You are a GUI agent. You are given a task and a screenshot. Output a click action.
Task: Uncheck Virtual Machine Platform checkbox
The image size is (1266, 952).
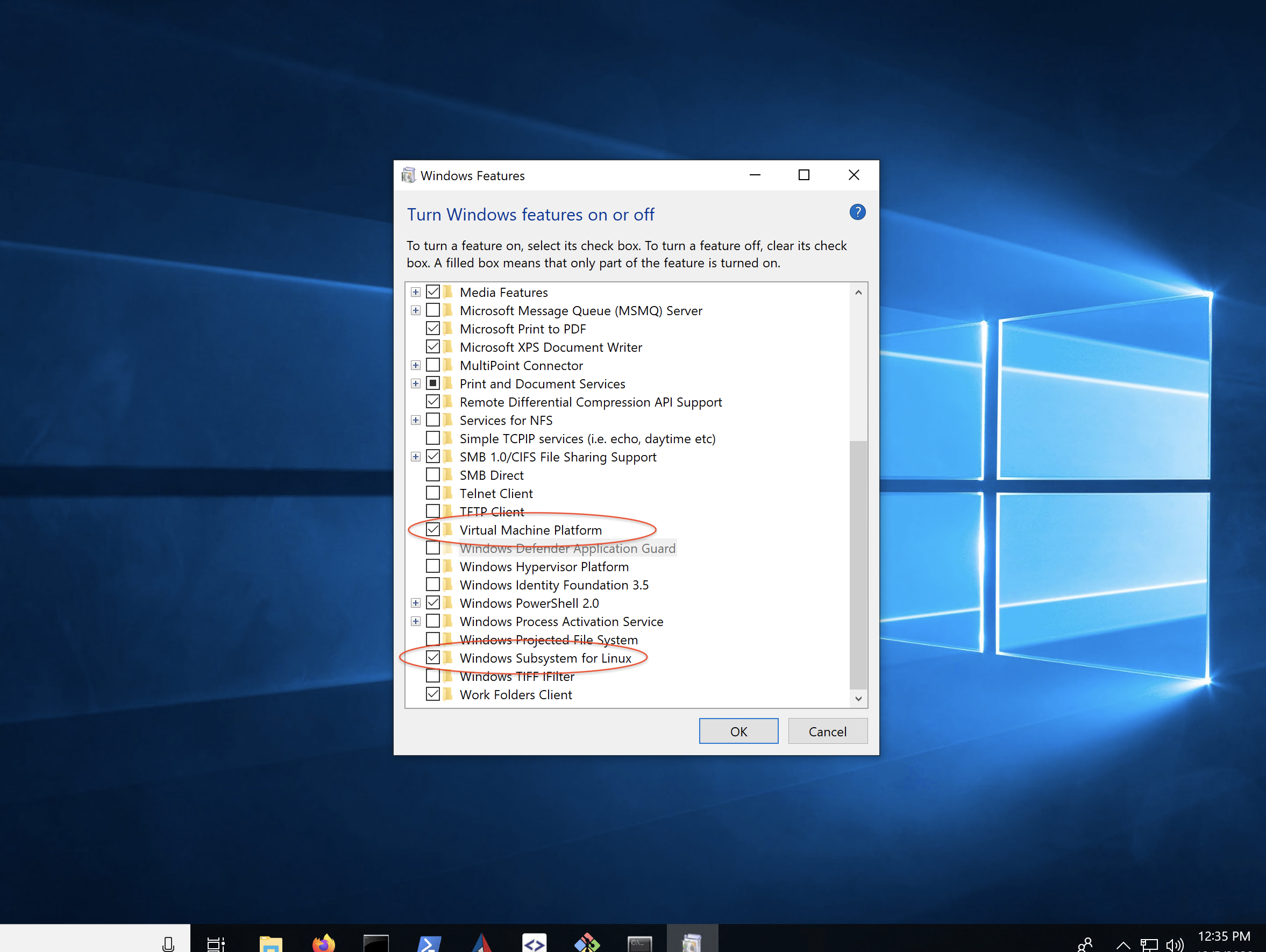pyautogui.click(x=433, y=530)
